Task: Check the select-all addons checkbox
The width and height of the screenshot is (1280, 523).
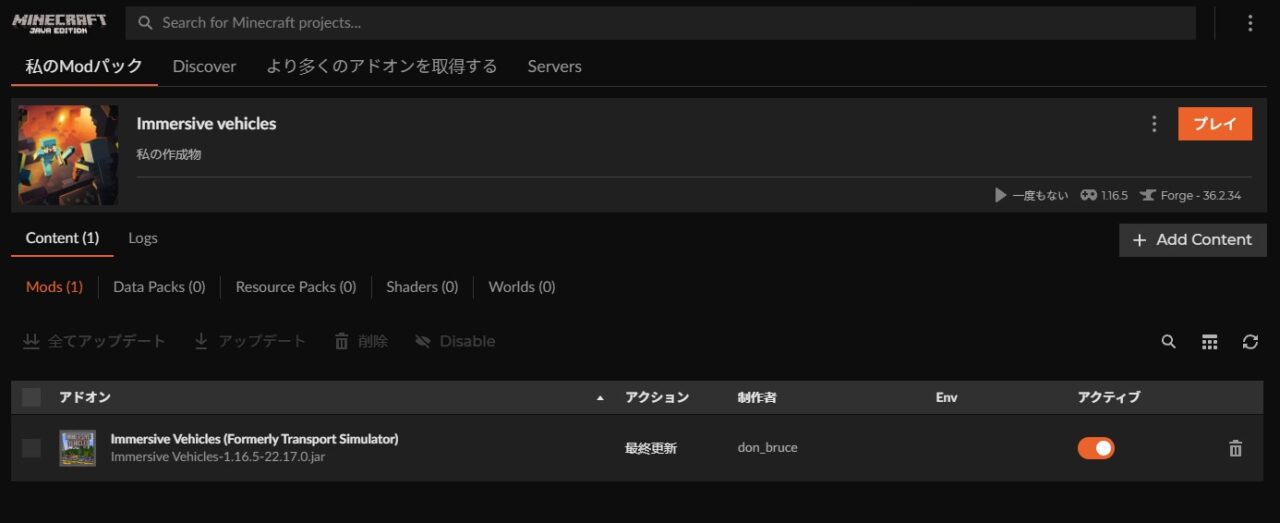Action: point(31,397)
